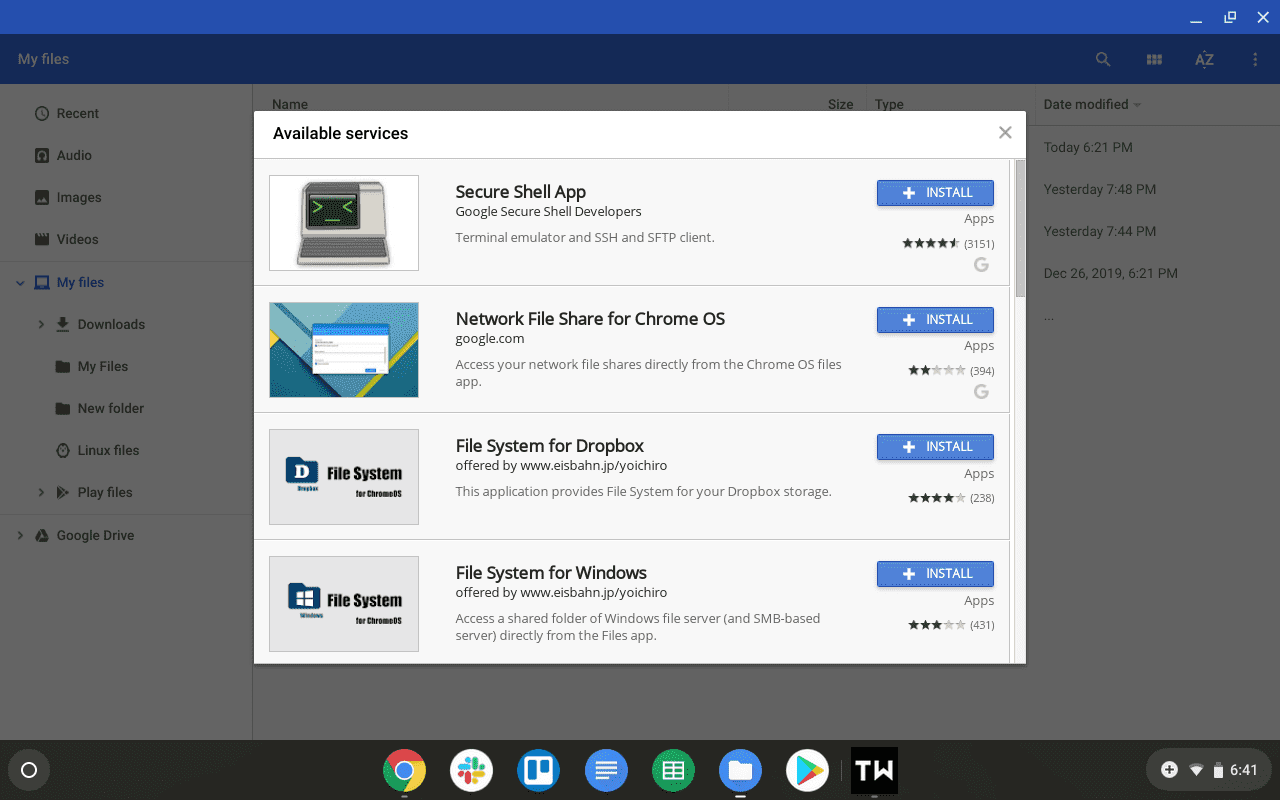Open Trello from the shelf

click(538, 770)
